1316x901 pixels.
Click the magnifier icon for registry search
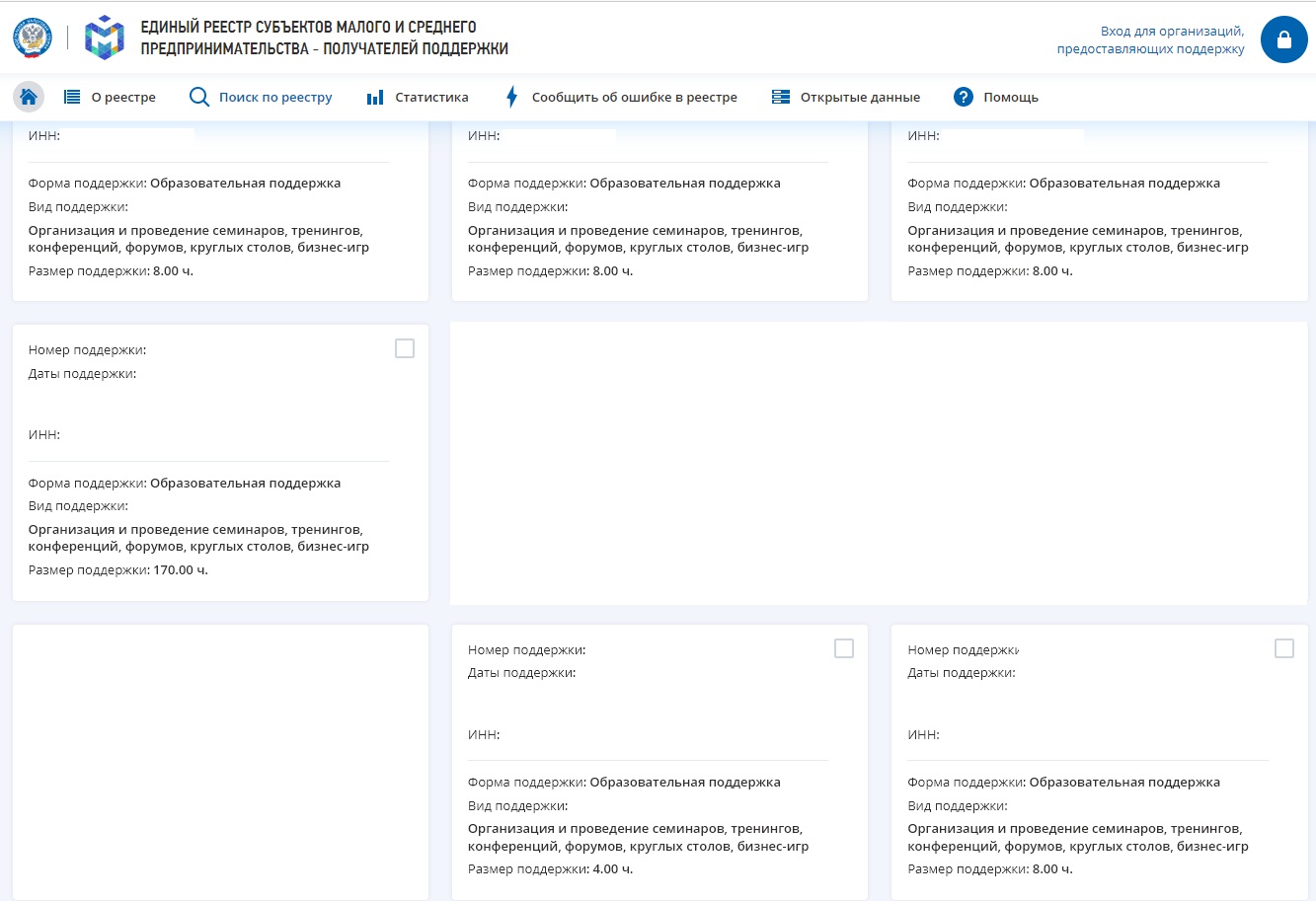(x=199, y=97)
